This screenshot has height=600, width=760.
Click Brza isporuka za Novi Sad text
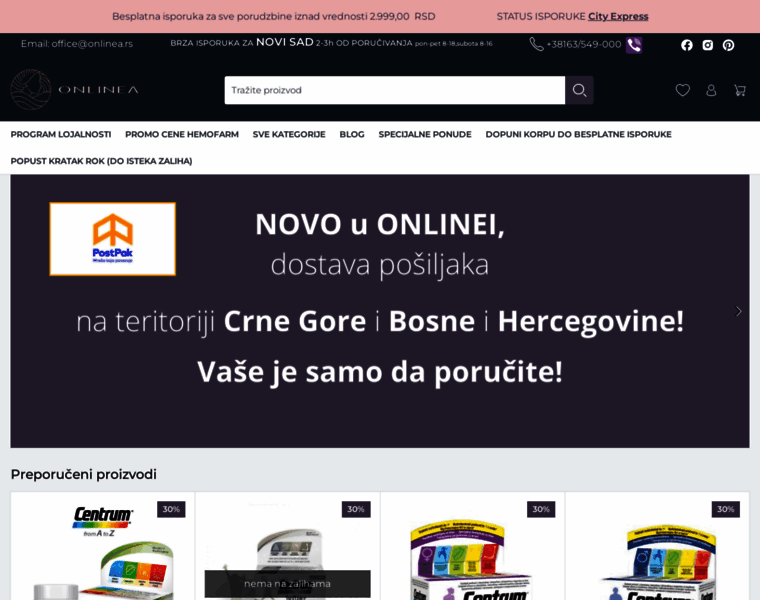331,43
